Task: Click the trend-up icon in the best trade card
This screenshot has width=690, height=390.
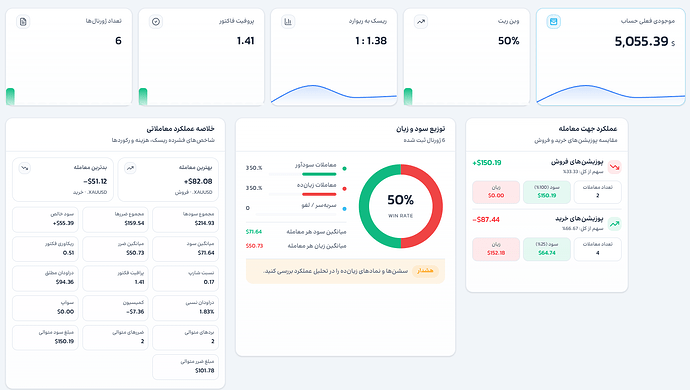Action: 130,168
